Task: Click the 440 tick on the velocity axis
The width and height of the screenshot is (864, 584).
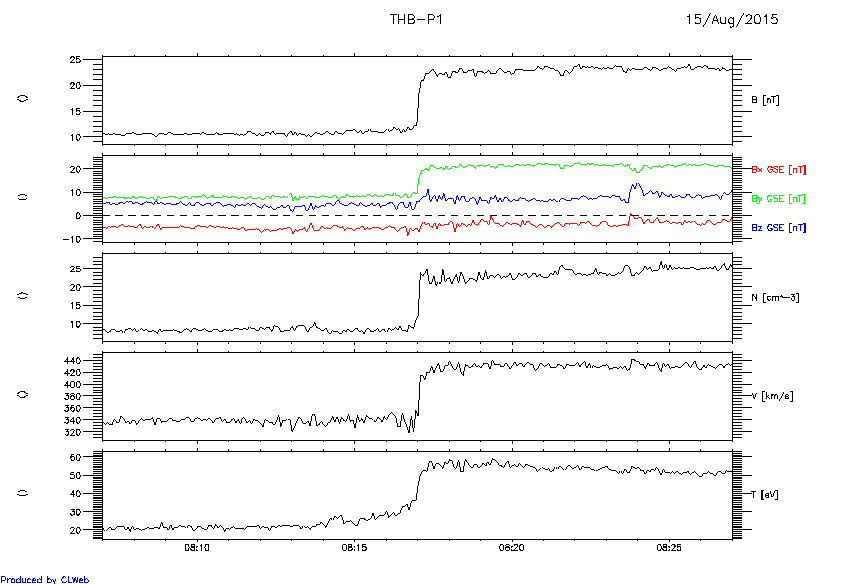Action: 73,361
